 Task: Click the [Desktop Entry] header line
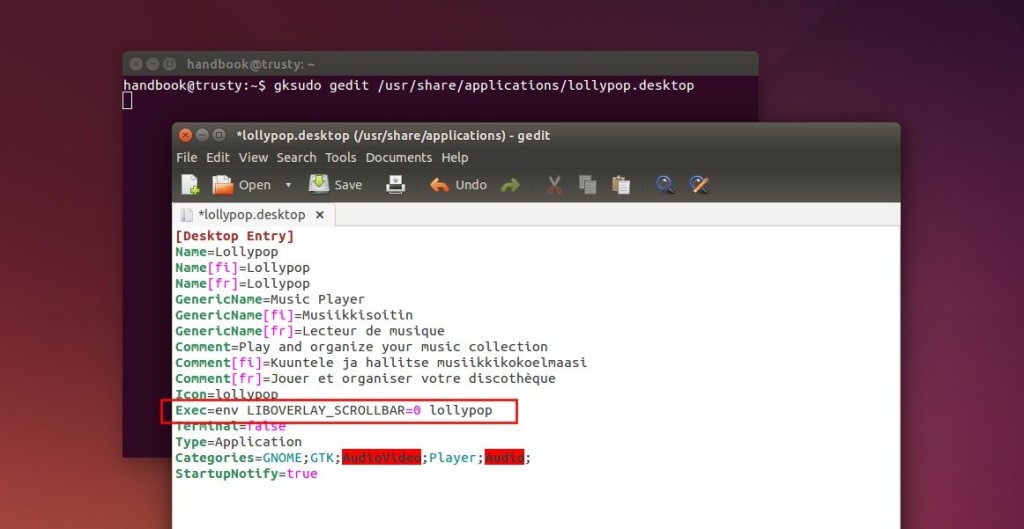point(235,236)
